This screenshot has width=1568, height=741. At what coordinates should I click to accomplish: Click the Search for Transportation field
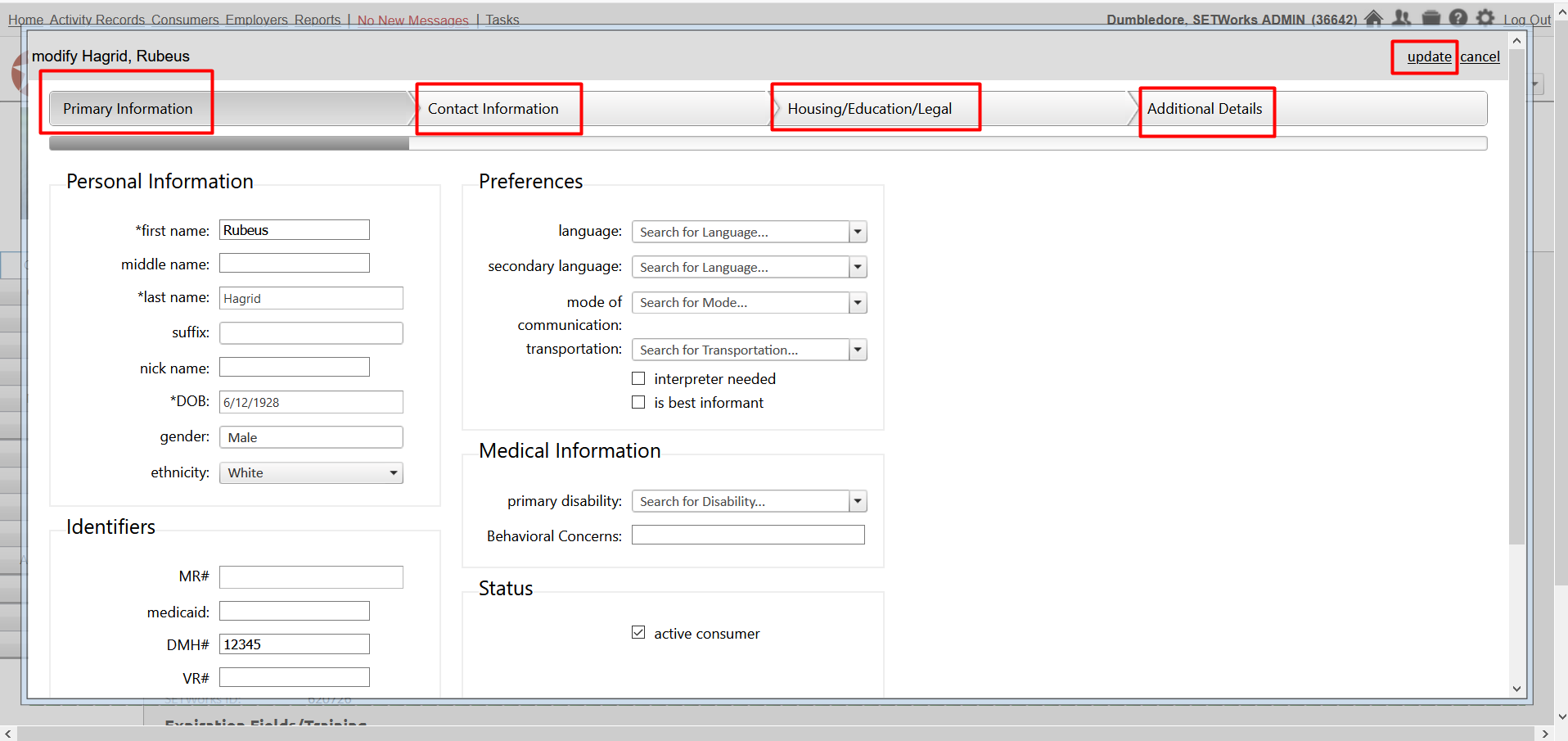[741, 350]
